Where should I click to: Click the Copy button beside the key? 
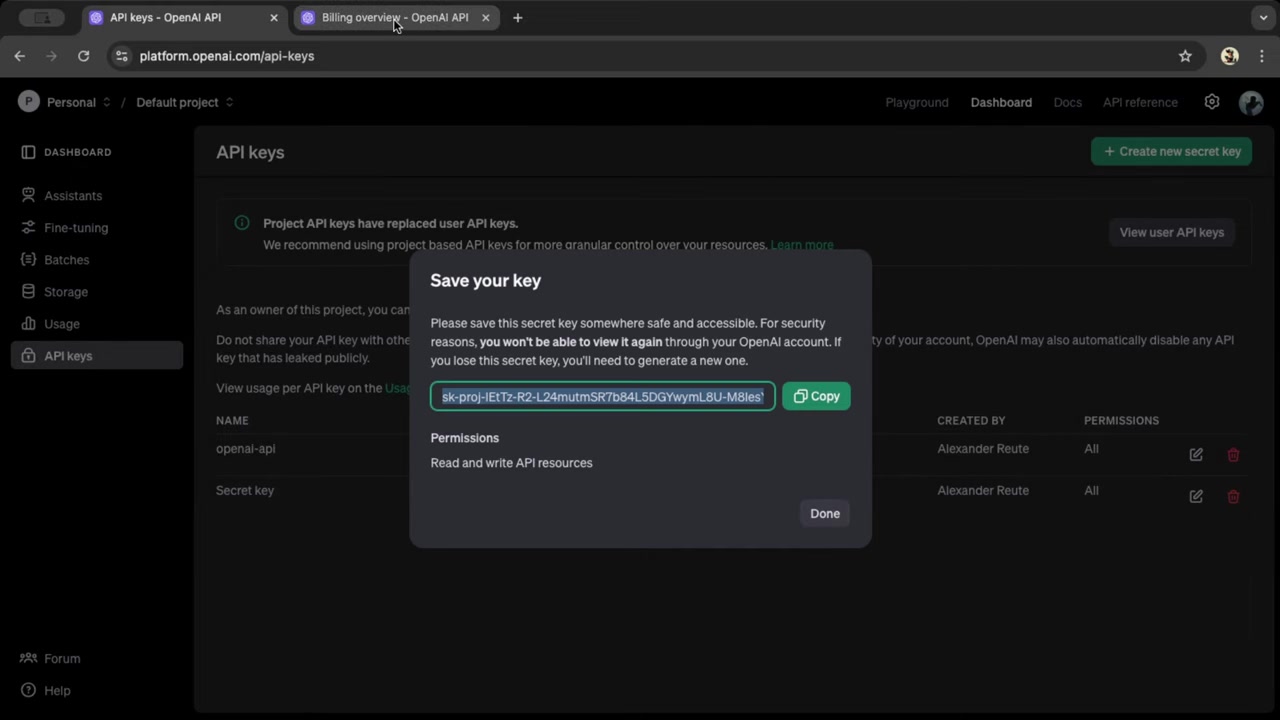click(x=816, y=396)
